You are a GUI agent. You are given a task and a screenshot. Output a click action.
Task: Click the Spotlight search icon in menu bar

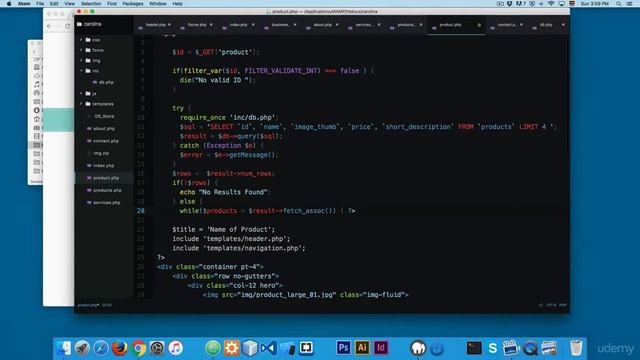[x=619, y=4]
